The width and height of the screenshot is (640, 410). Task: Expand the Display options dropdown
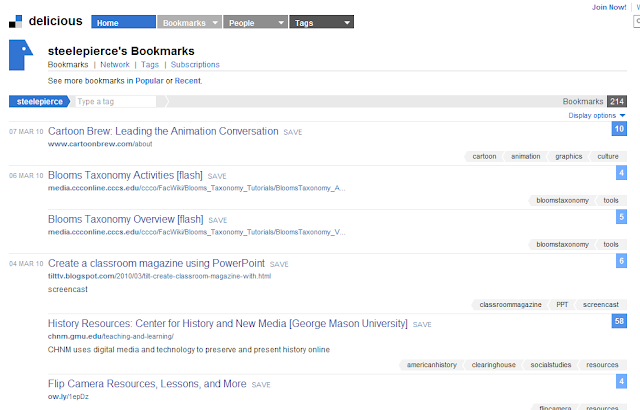tap(597, 115)
